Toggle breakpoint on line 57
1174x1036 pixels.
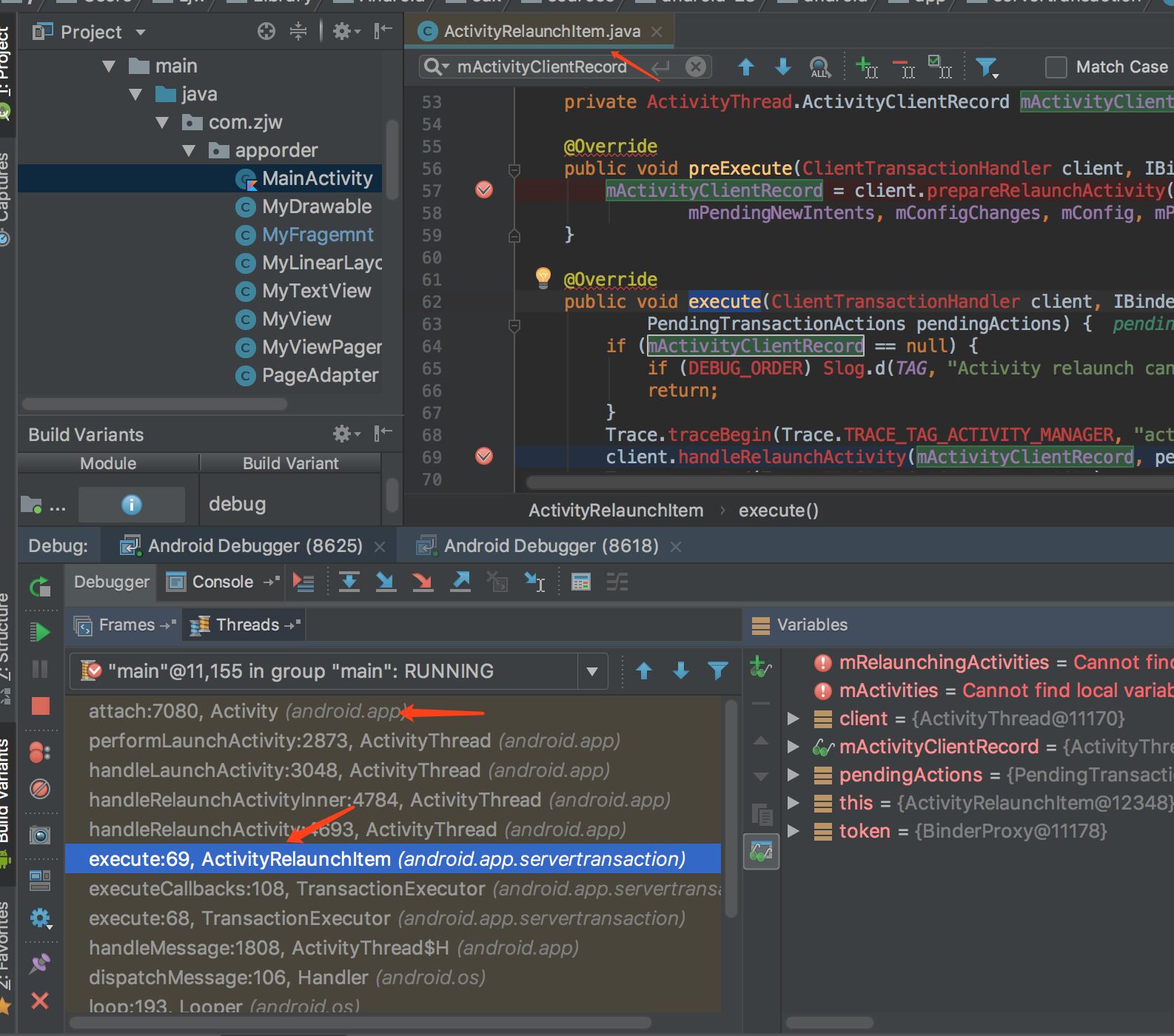(484, 190)
